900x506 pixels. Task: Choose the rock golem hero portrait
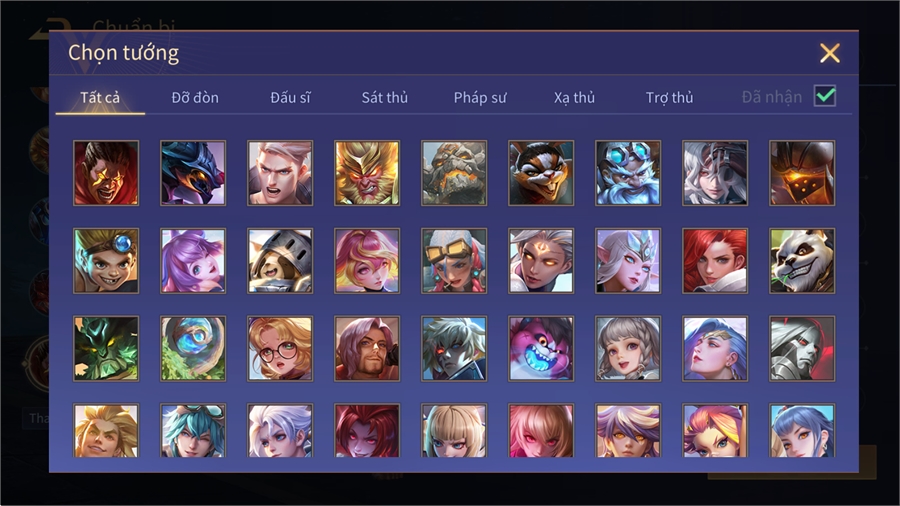click(x=454, y=173)
